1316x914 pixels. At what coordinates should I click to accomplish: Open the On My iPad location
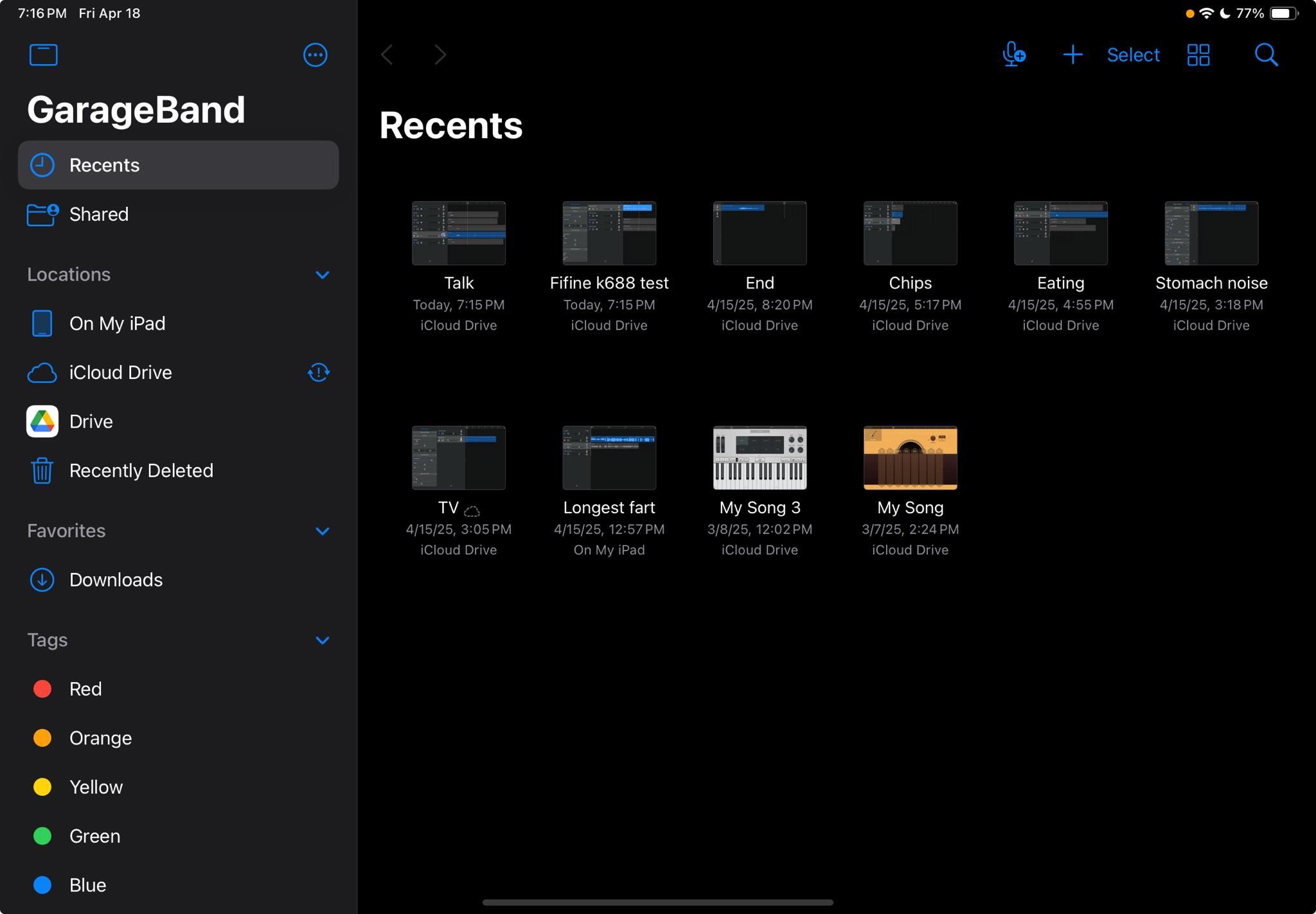pos(178,323)
